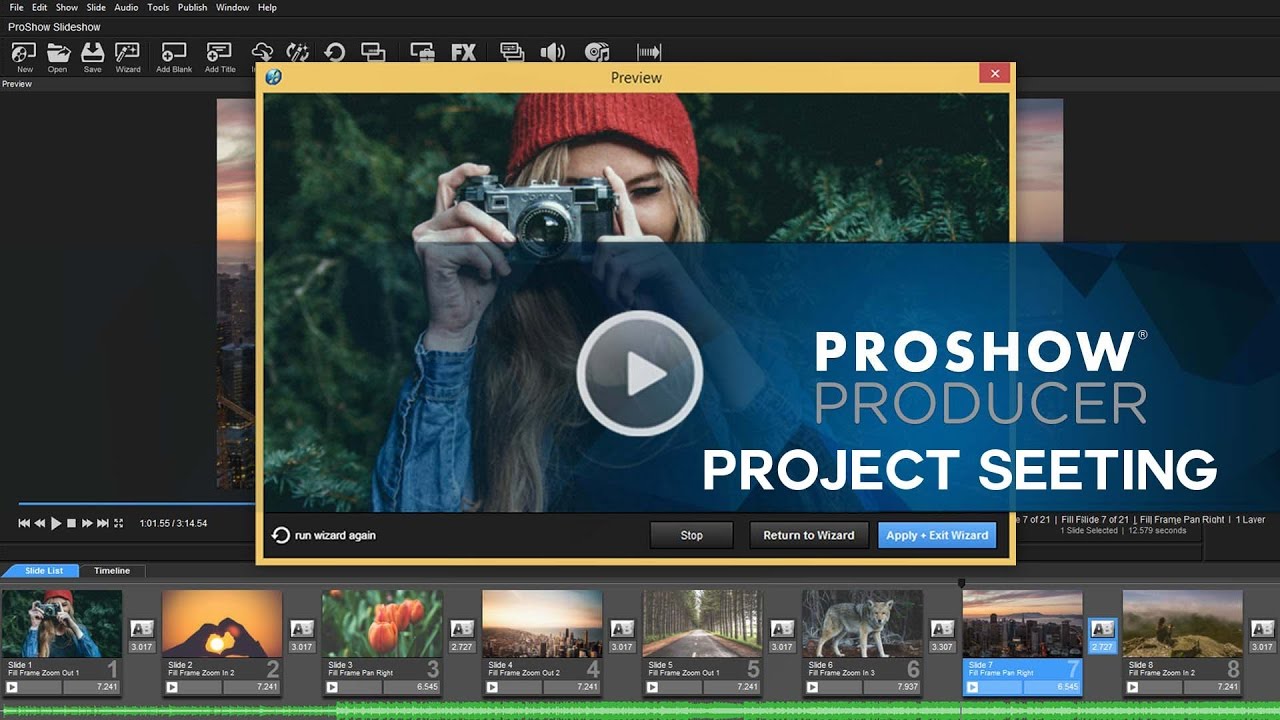Select the Slide 2 heart hands thumbnail

click(222, 624)
